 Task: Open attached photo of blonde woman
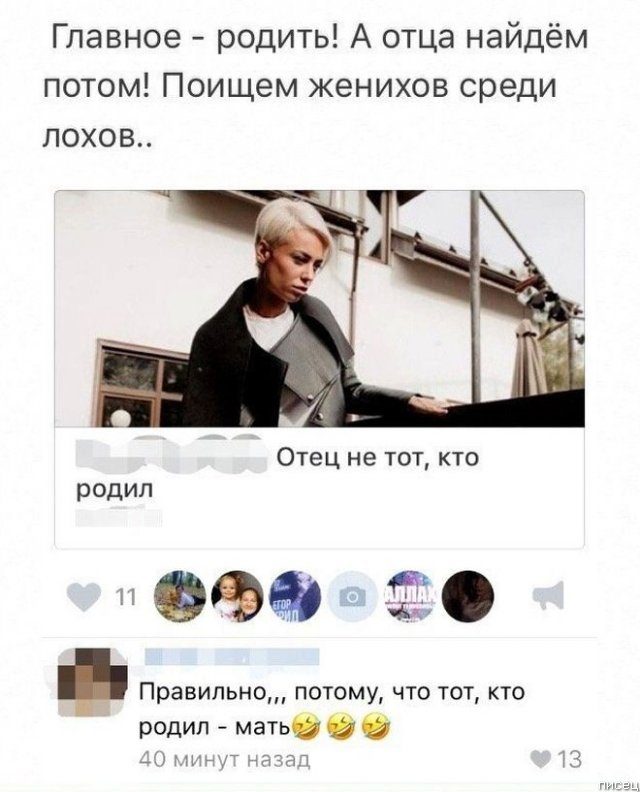319,309
